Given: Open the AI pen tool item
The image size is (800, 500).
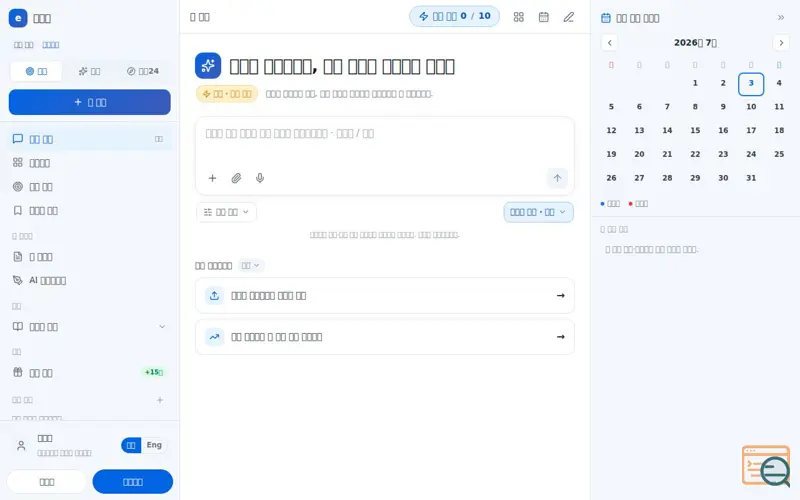Looking at the screenshot, I should pos(90,280).
